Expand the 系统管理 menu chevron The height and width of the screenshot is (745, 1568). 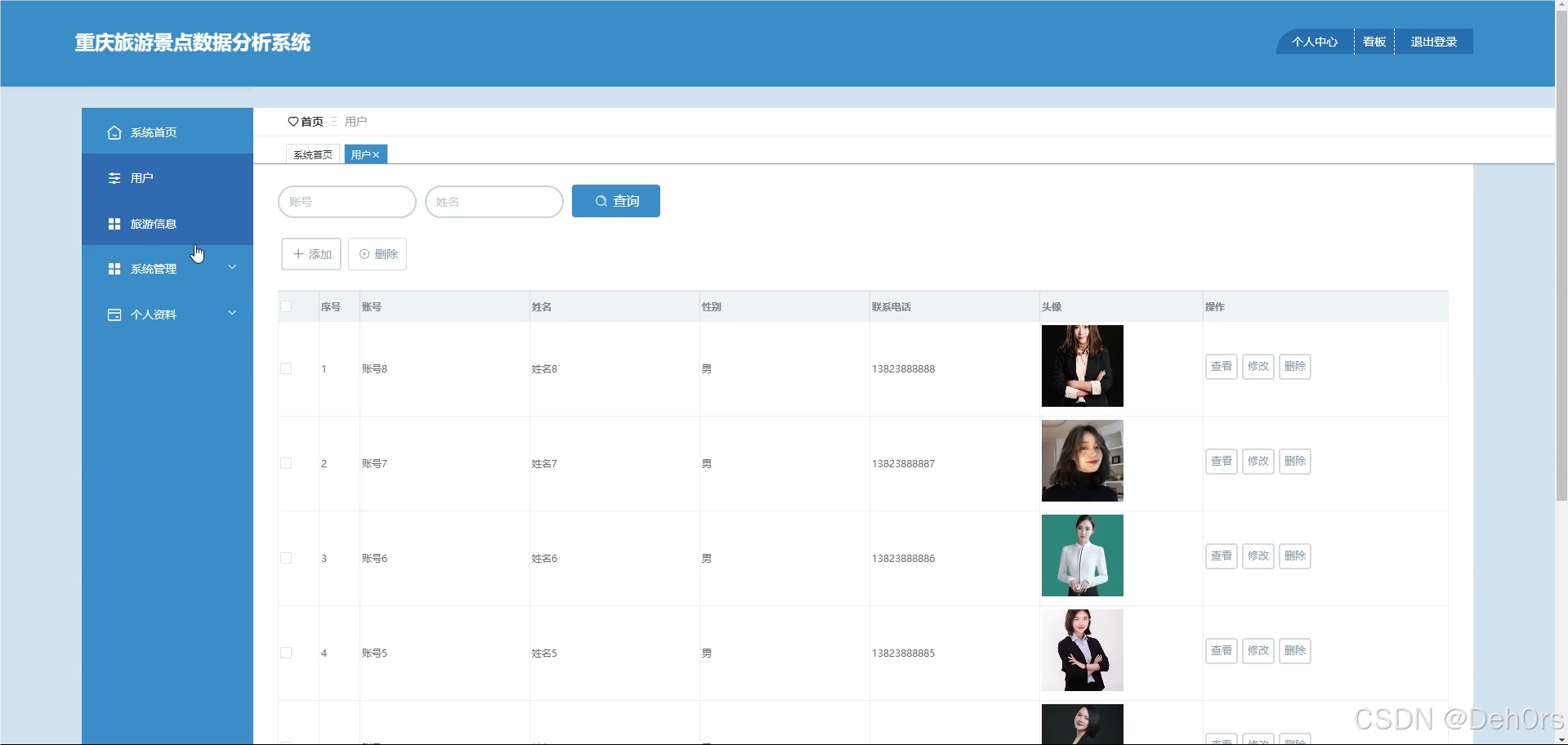(x=232, y=267)
